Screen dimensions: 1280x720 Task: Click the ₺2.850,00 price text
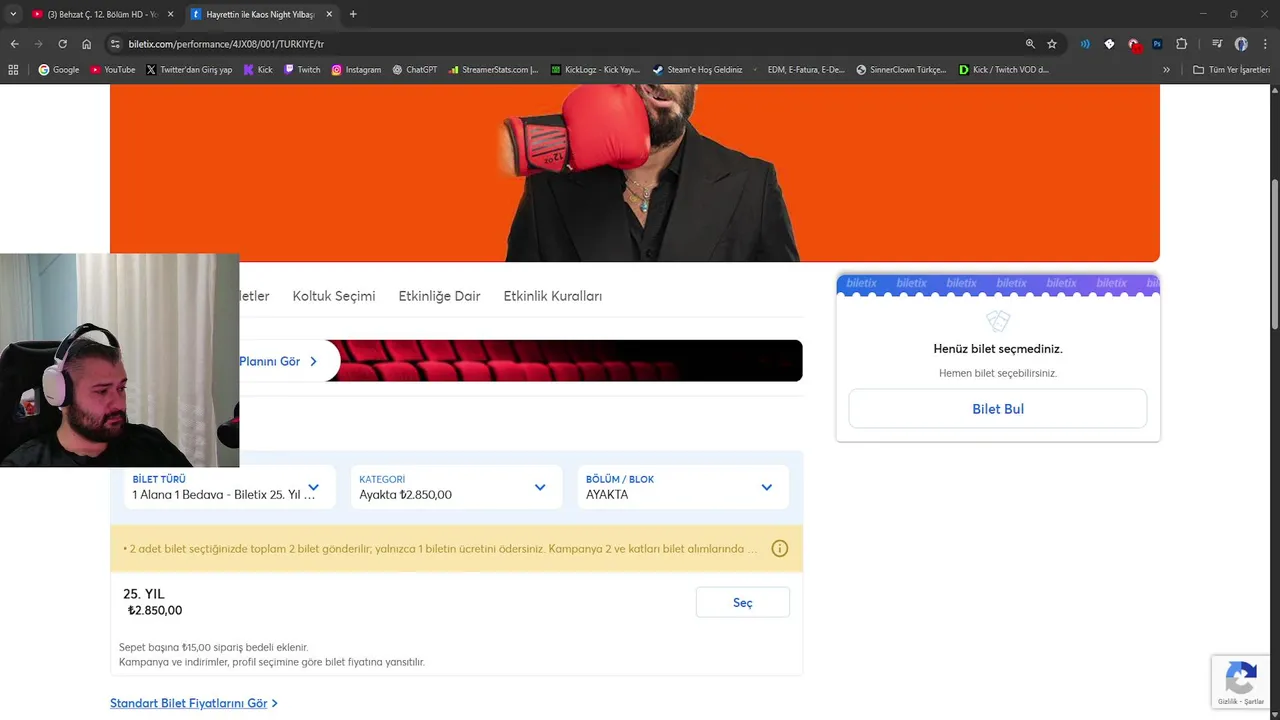[155, 611]
